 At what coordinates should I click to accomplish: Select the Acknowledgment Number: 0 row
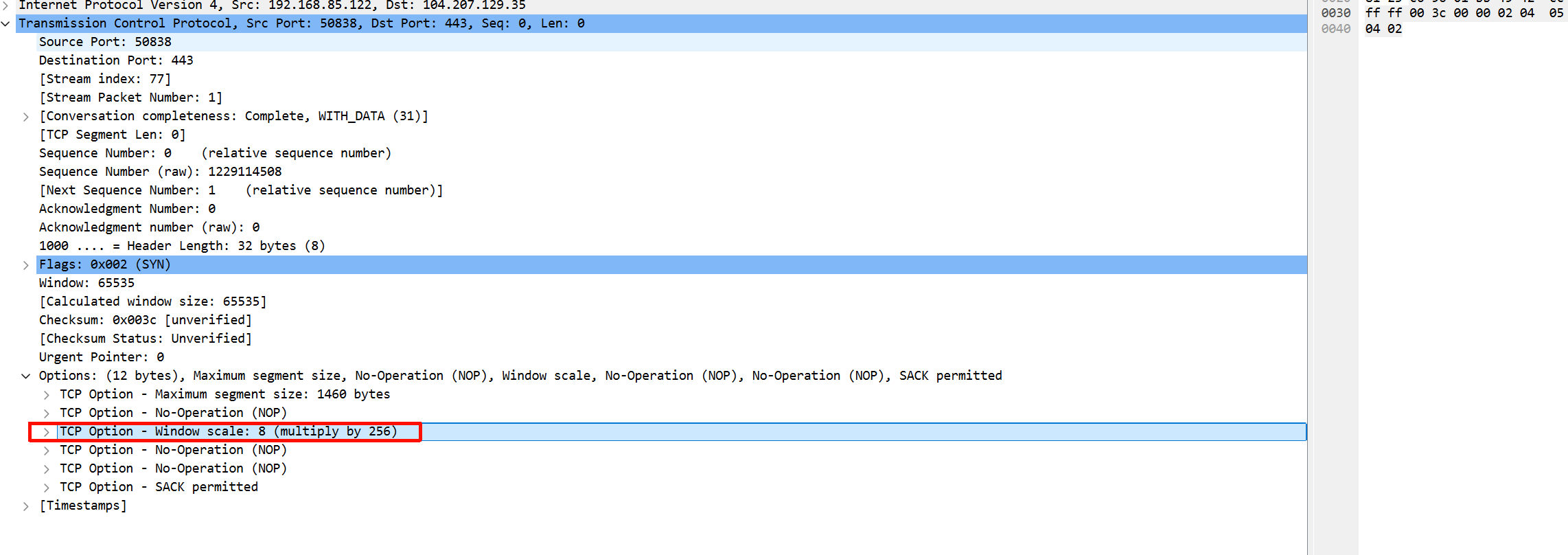(671, 209)
